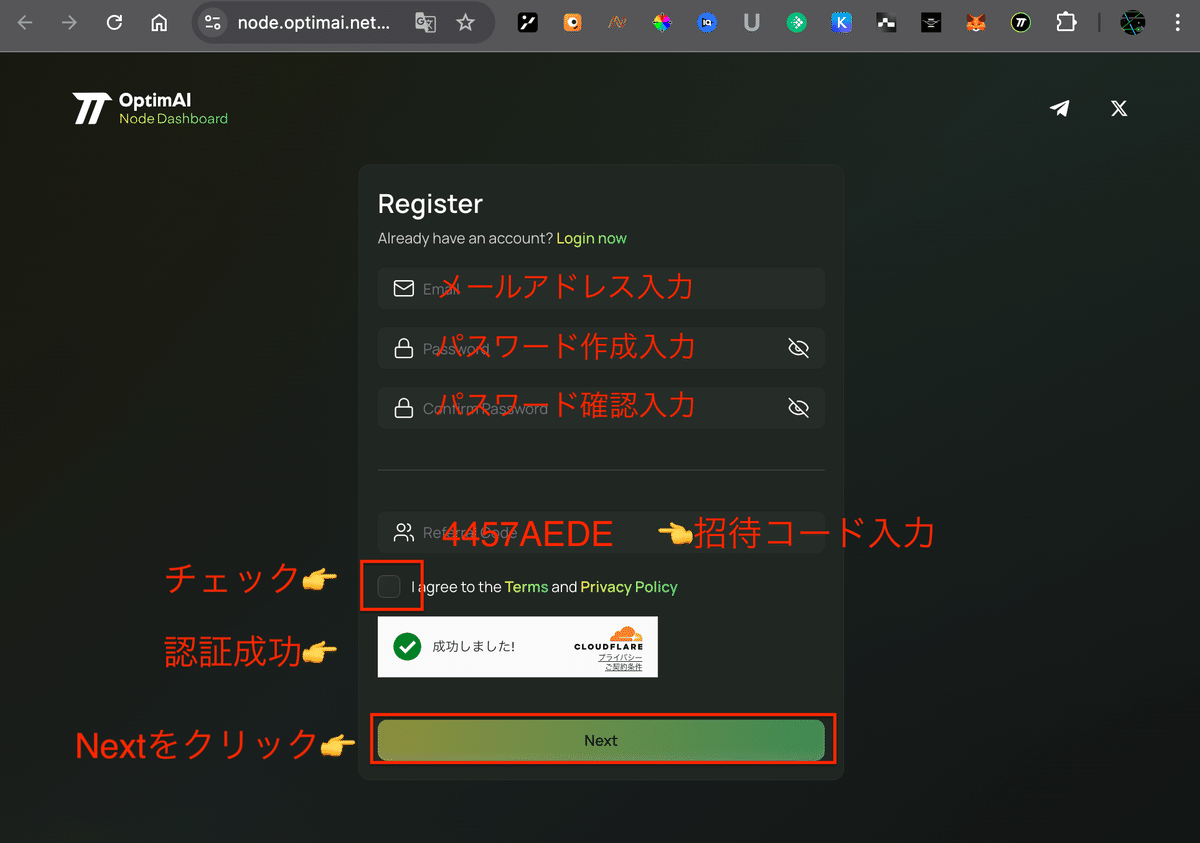This screenshot has width=1200, height=843.
Task: Click the OptimAI Node Dashboard logo
Action: point(149,107)
